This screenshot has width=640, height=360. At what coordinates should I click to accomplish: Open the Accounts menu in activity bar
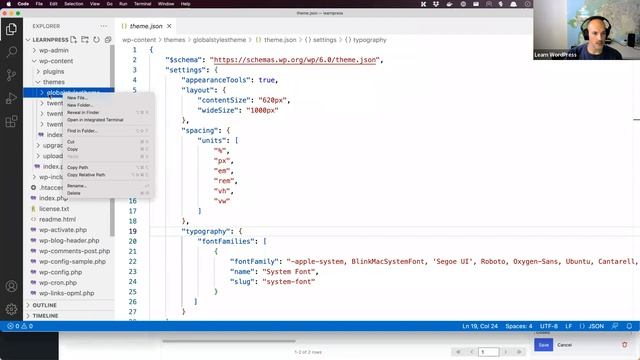pyautogui.click(x=11, y=286)
